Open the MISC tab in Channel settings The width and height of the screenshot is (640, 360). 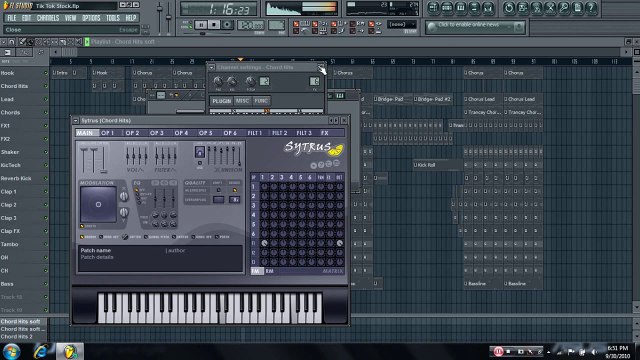coord(242,101)
